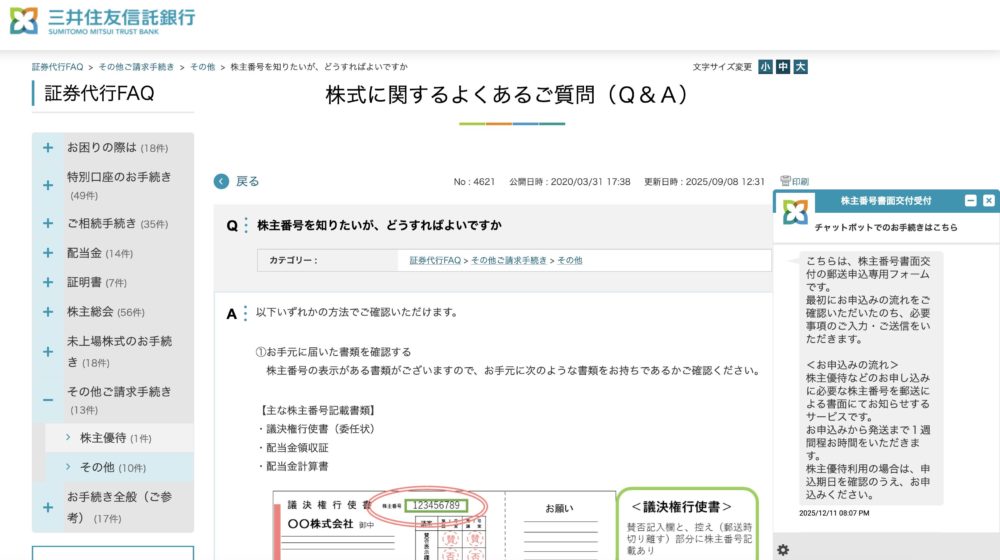Close the chatbot panel with X
The image size is (1000, 560).
pos(989,201)
